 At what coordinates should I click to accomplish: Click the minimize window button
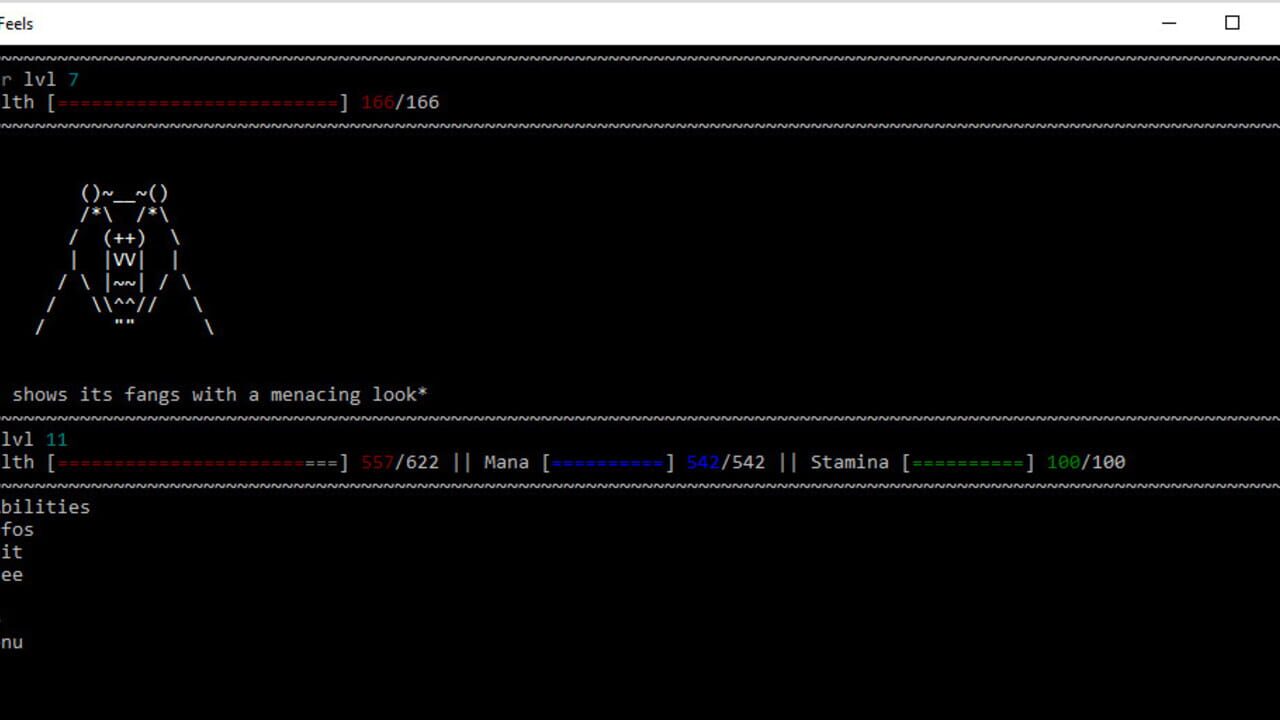click(1169, 23)
